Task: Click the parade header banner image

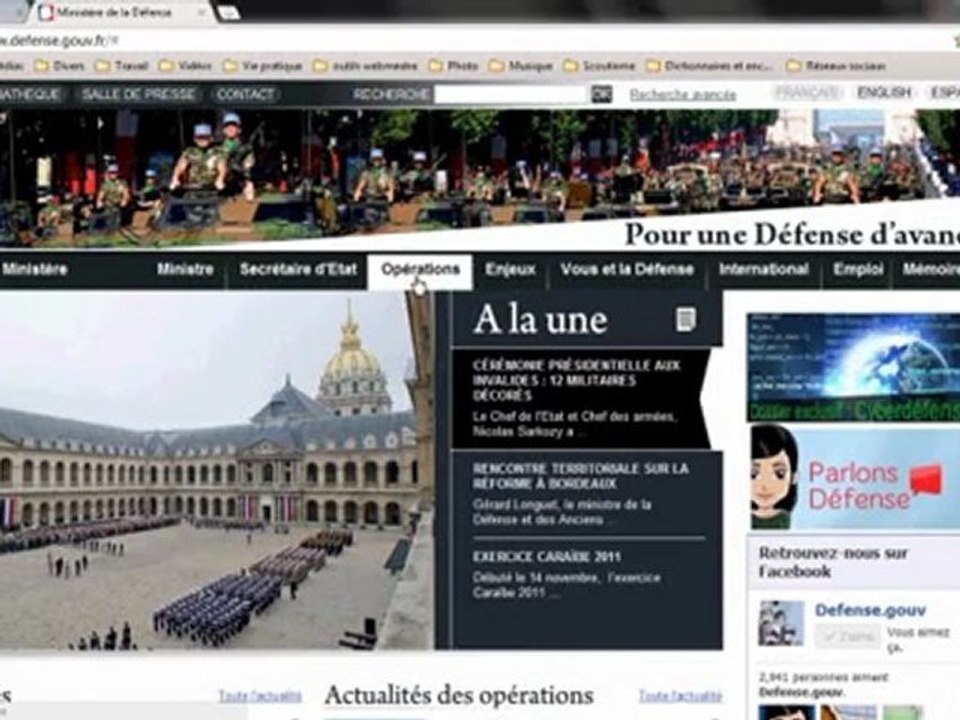Action: click(478, 178)
